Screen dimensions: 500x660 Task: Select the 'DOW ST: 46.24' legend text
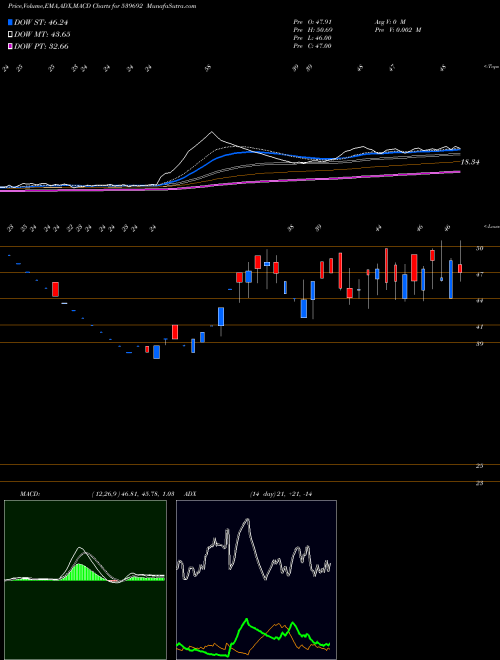(41, 22)
